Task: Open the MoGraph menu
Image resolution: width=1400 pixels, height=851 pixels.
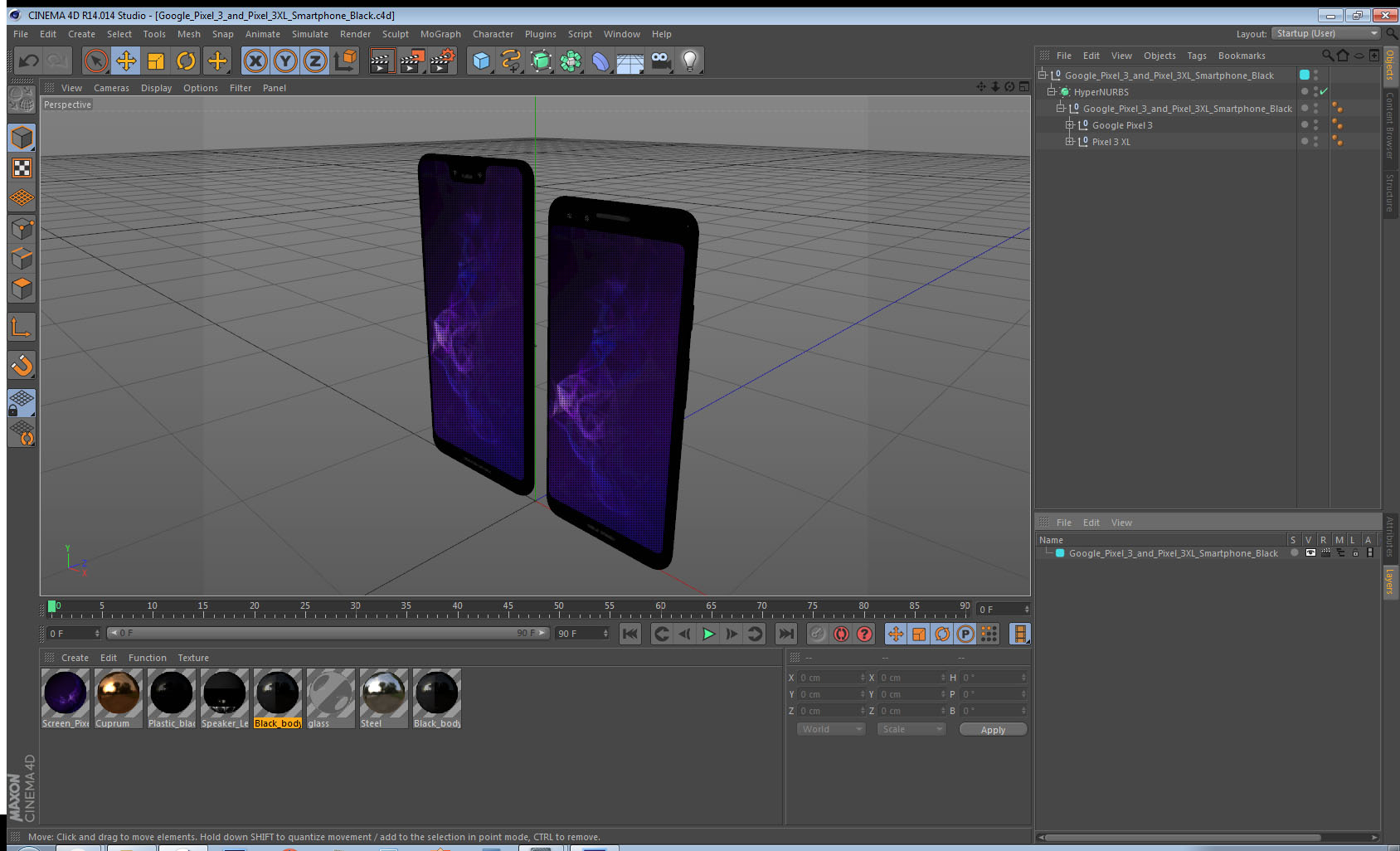Action: pos(440,34)
